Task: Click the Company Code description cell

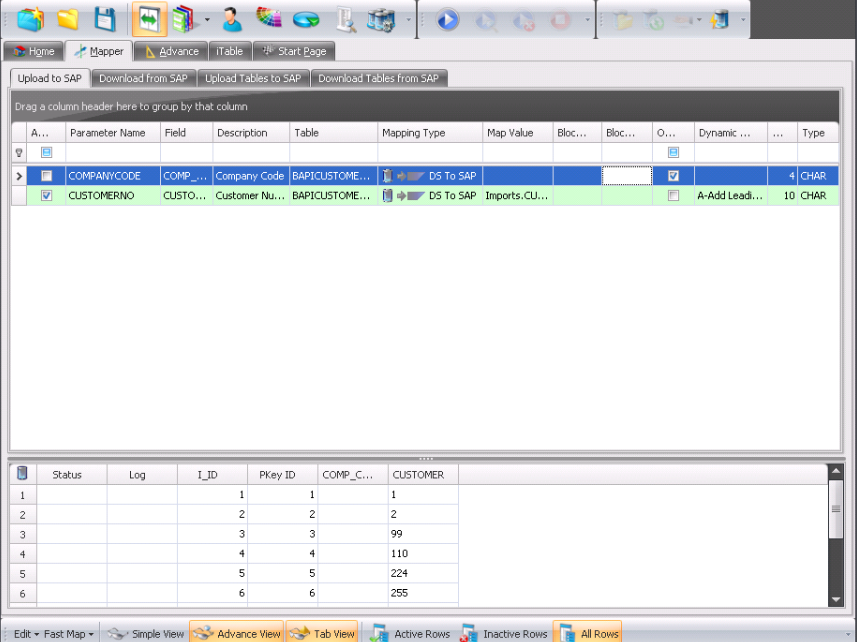Action: pos(251,176)
